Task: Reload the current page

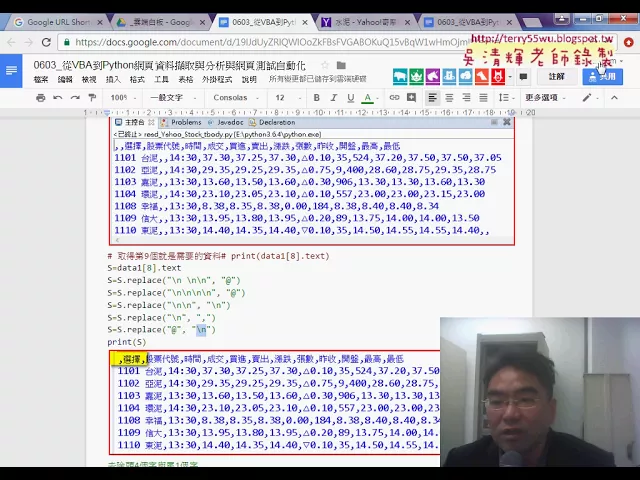Action: point(46,42)
